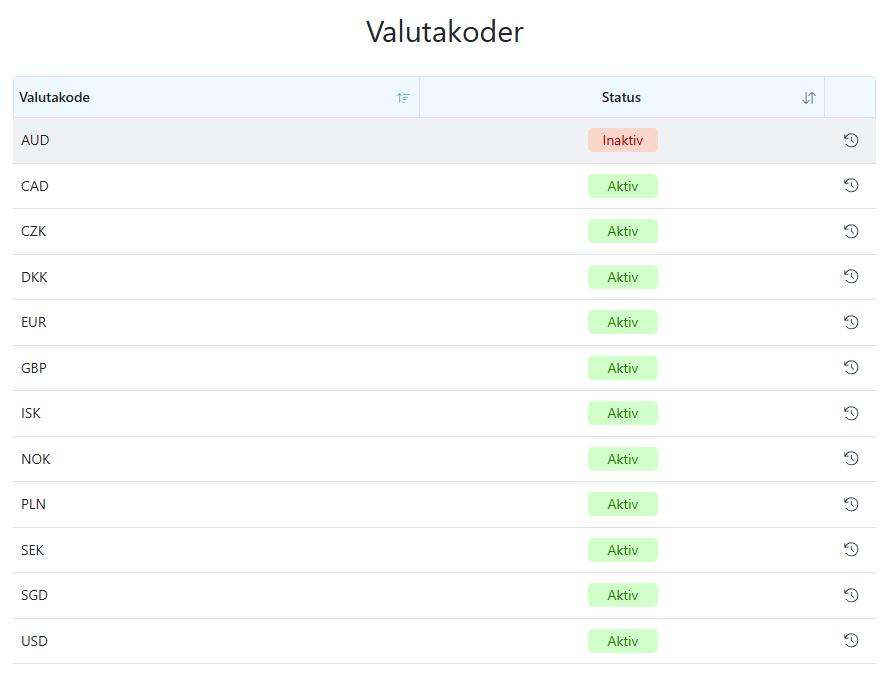
Task: Click the Valutakoder page title
Action: tap(444, 32)
